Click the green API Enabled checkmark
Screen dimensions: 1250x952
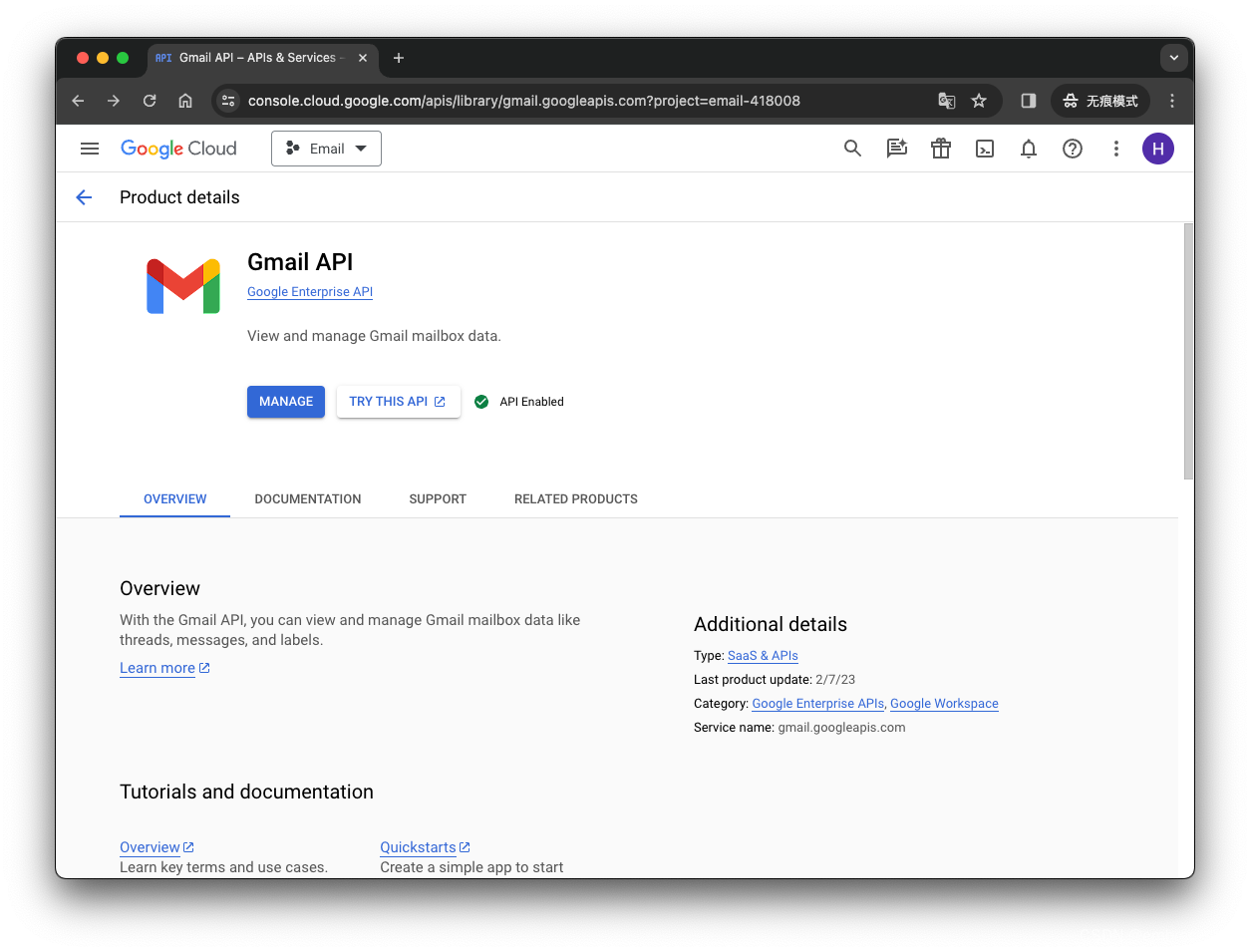click(481, 402)
